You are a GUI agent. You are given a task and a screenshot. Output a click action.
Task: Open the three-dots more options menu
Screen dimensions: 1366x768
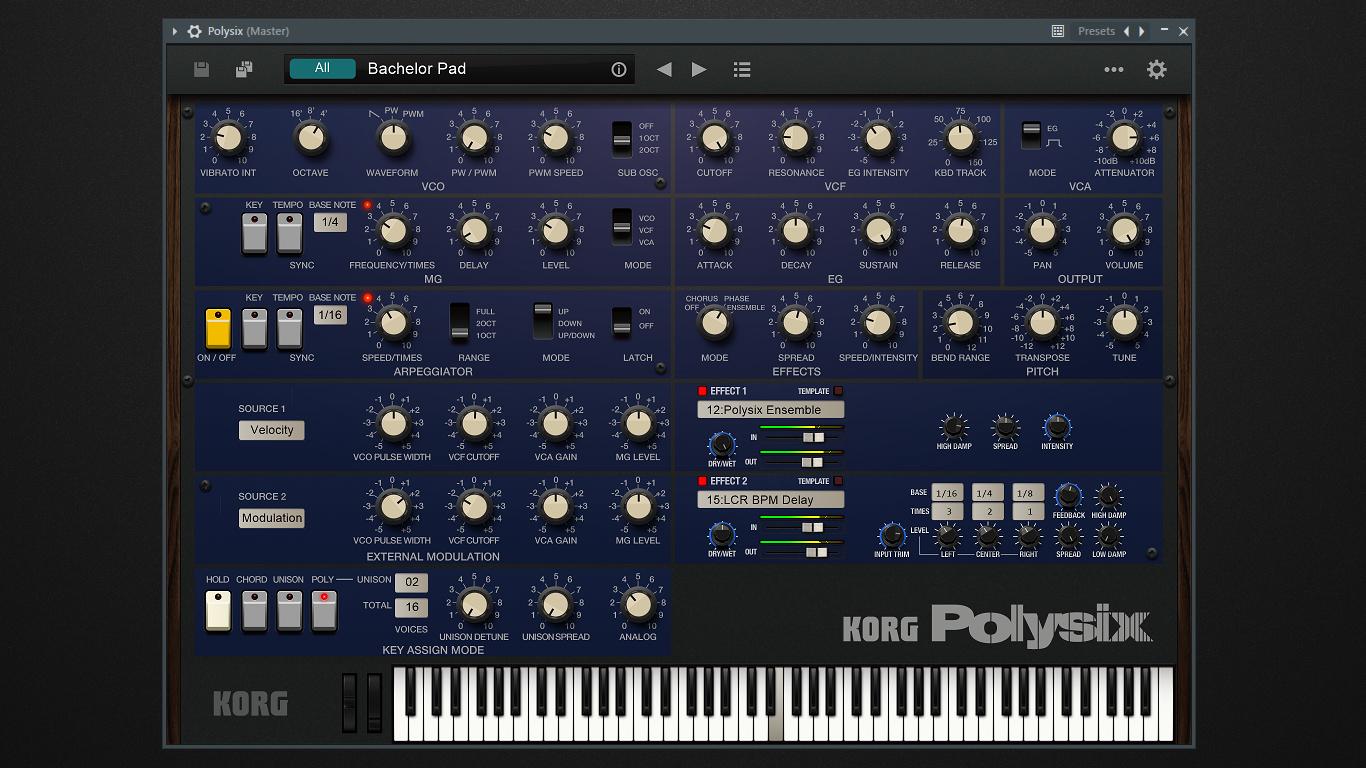click(x=1113, y=69)
